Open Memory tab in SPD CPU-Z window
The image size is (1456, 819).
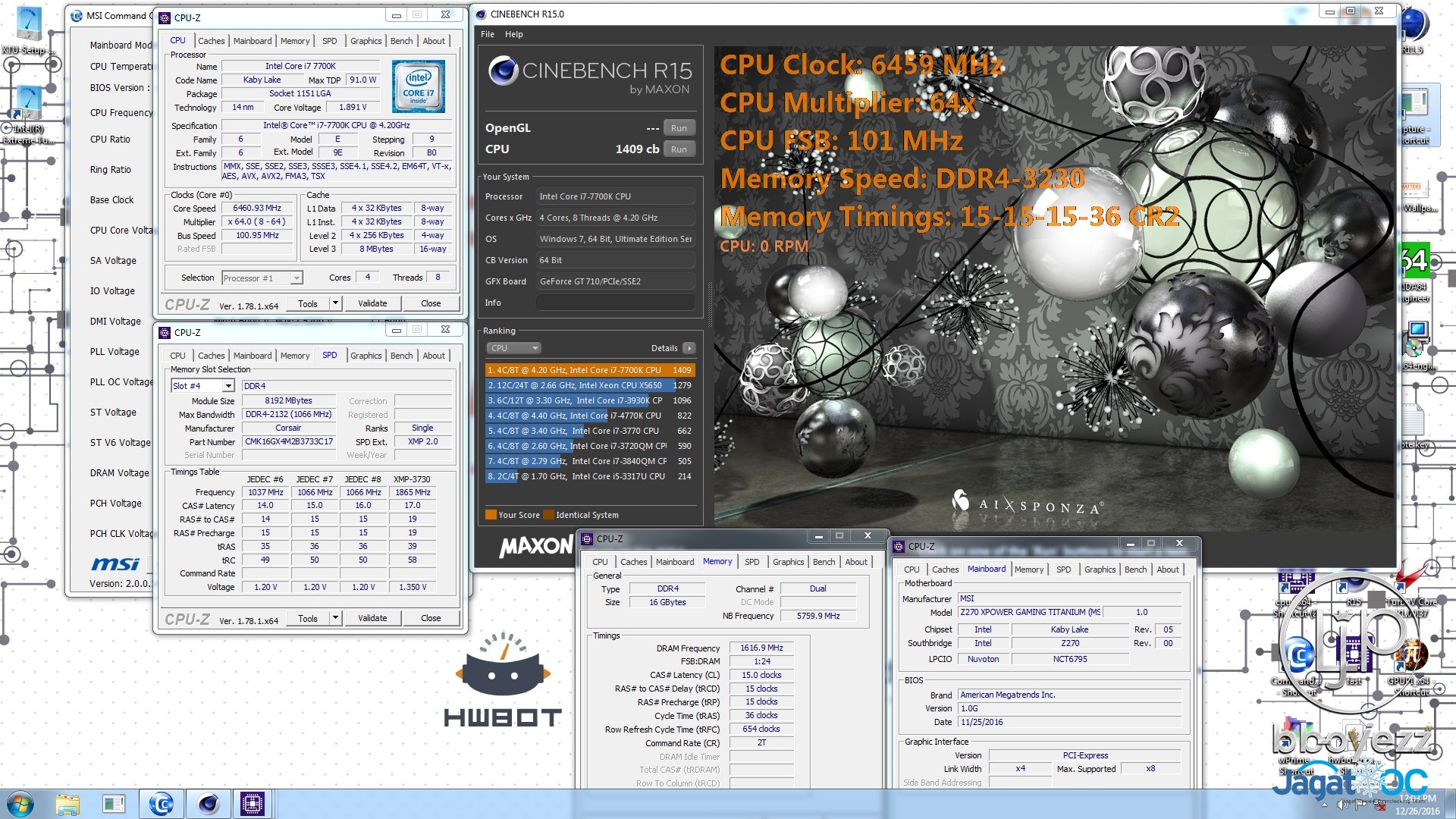(295, 356)
